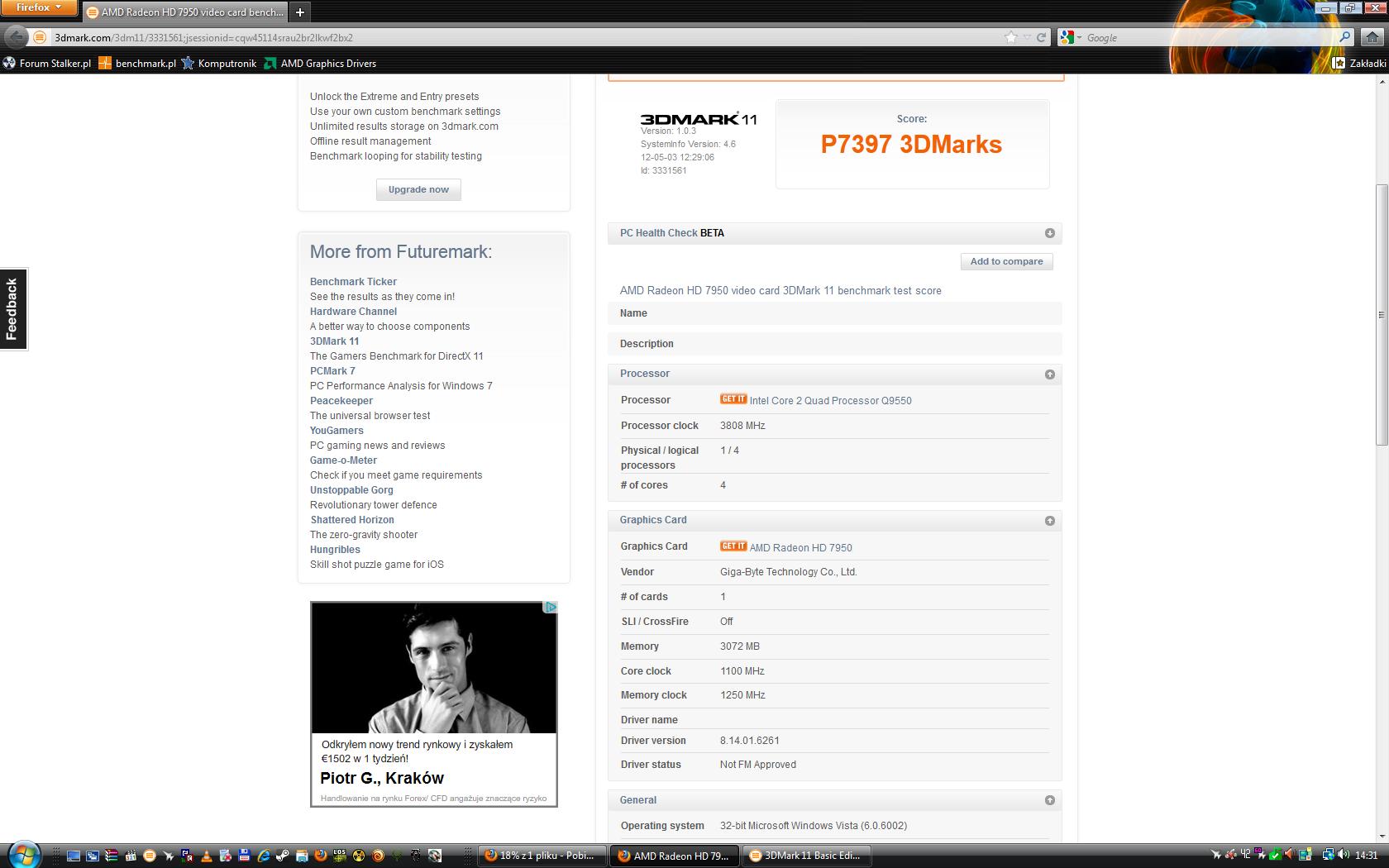
Task: Open the Komputronik bookmark
Action: [219, 63]
